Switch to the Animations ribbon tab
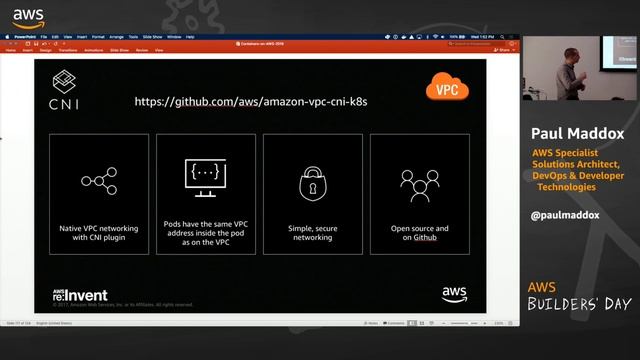Screen dimensions: 640x360 click(93, 50)
